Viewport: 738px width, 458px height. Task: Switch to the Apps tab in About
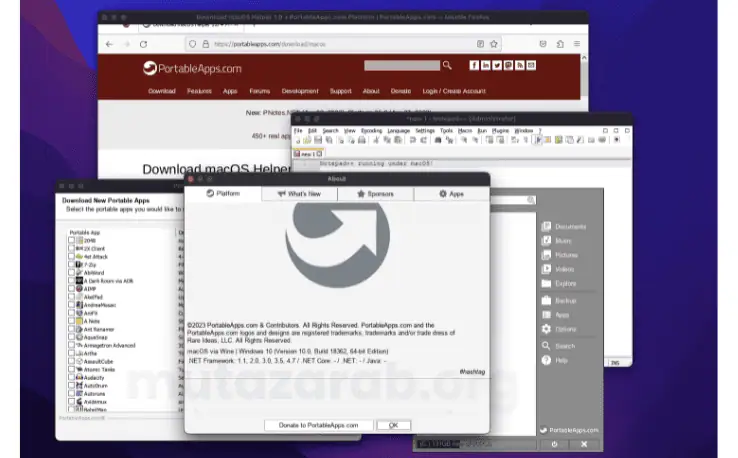[451, 194]
